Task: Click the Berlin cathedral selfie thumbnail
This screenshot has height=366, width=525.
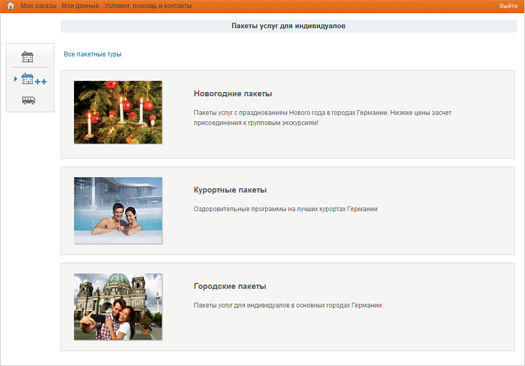Action: point(118,307)
